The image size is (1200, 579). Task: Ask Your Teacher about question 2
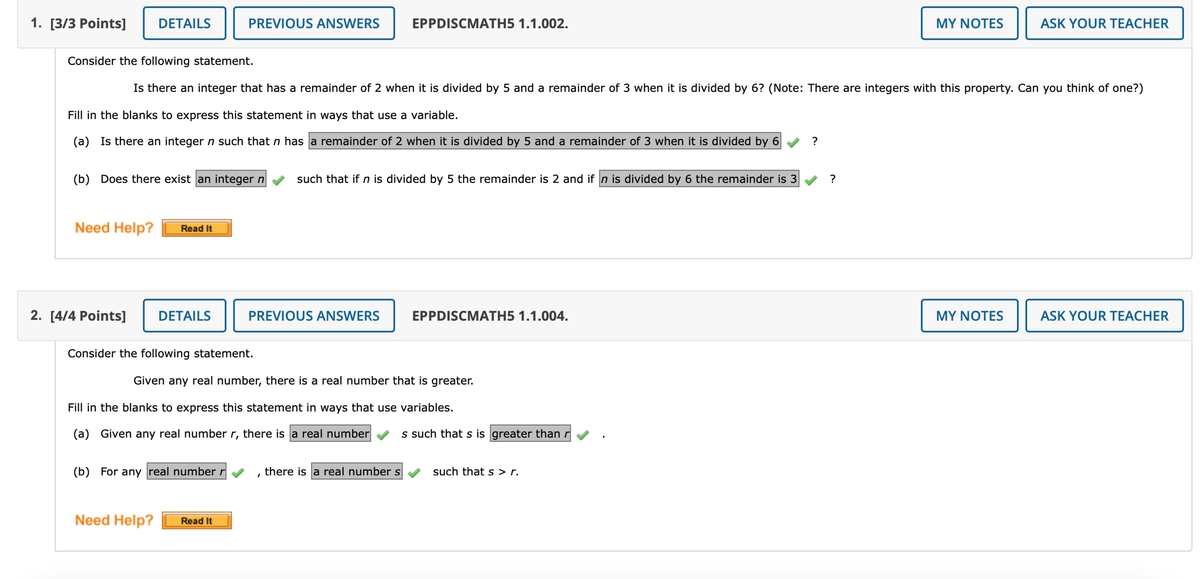(1104, 316)
